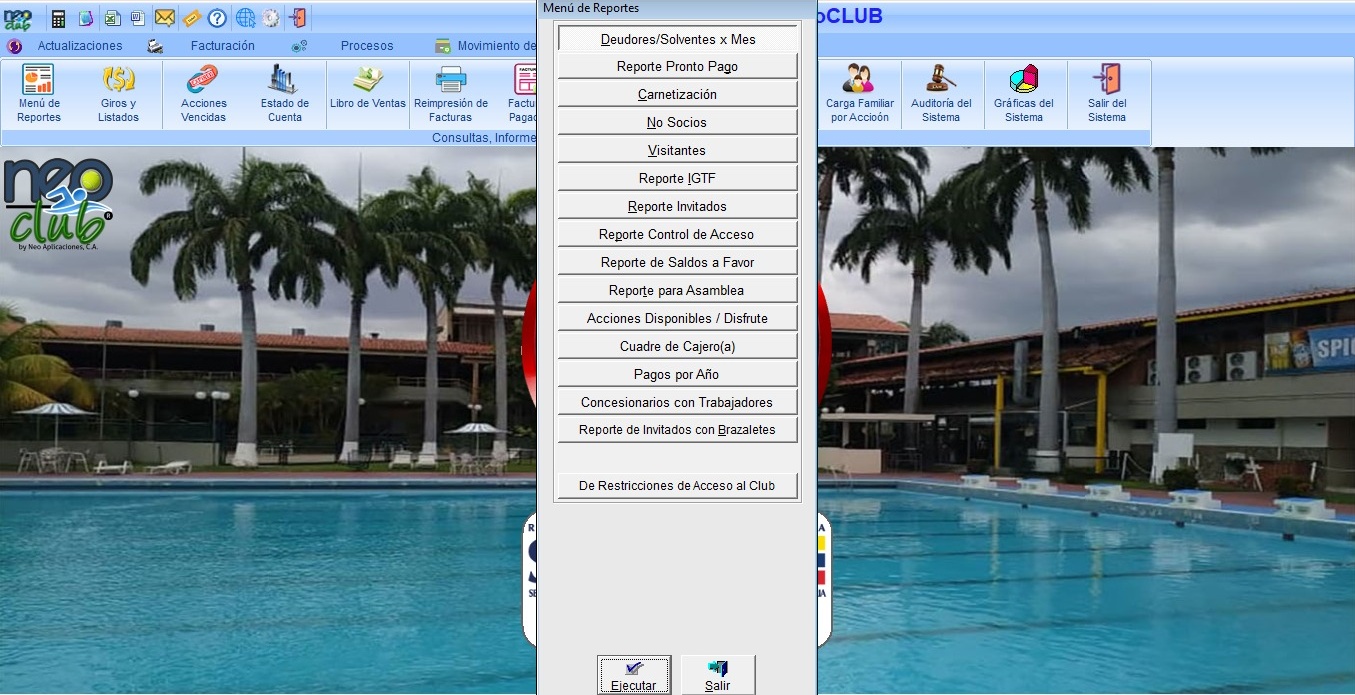Select the Visitantes report
Screen dimensions: 1355x695
[x=678, y=151]
